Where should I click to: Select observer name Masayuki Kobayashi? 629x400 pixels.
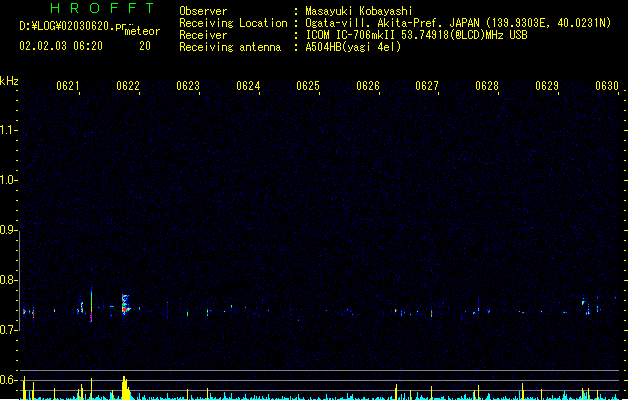click(359, 11)
